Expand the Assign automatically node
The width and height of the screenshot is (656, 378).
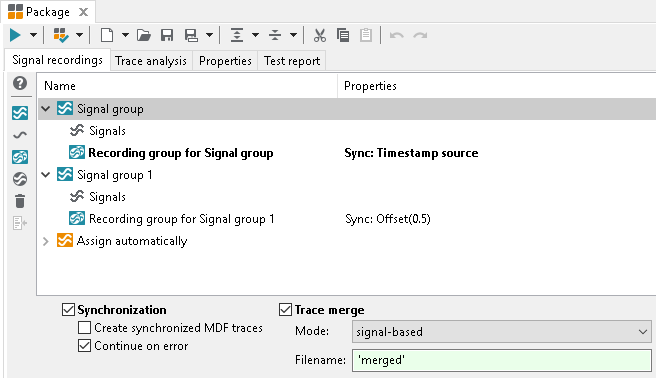[x=46, y=241]
